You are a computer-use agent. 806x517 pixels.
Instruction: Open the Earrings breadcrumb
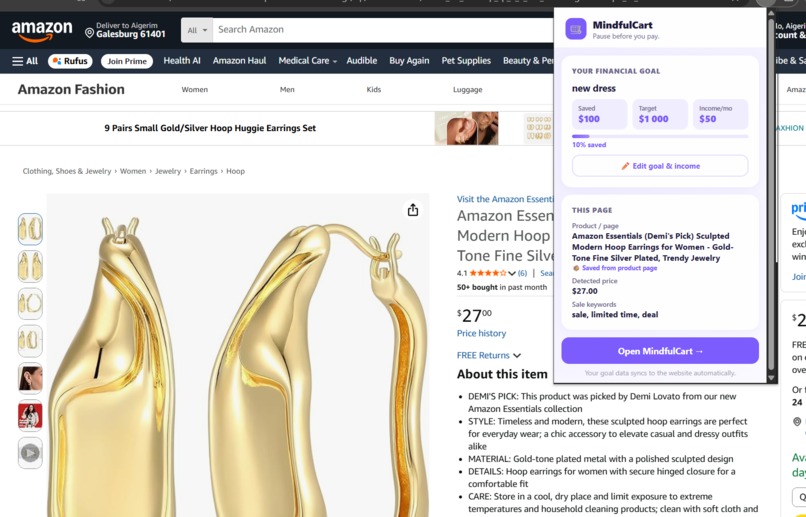[204, 171]
